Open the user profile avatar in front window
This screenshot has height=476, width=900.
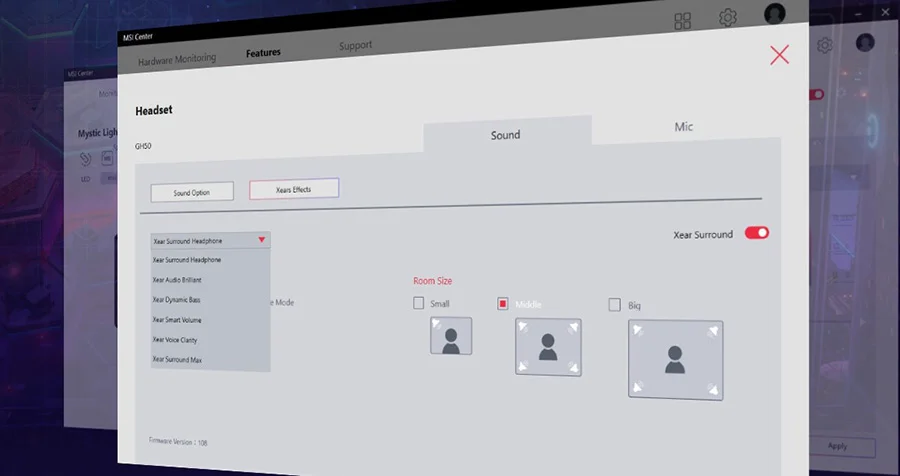tap(775, 13)
